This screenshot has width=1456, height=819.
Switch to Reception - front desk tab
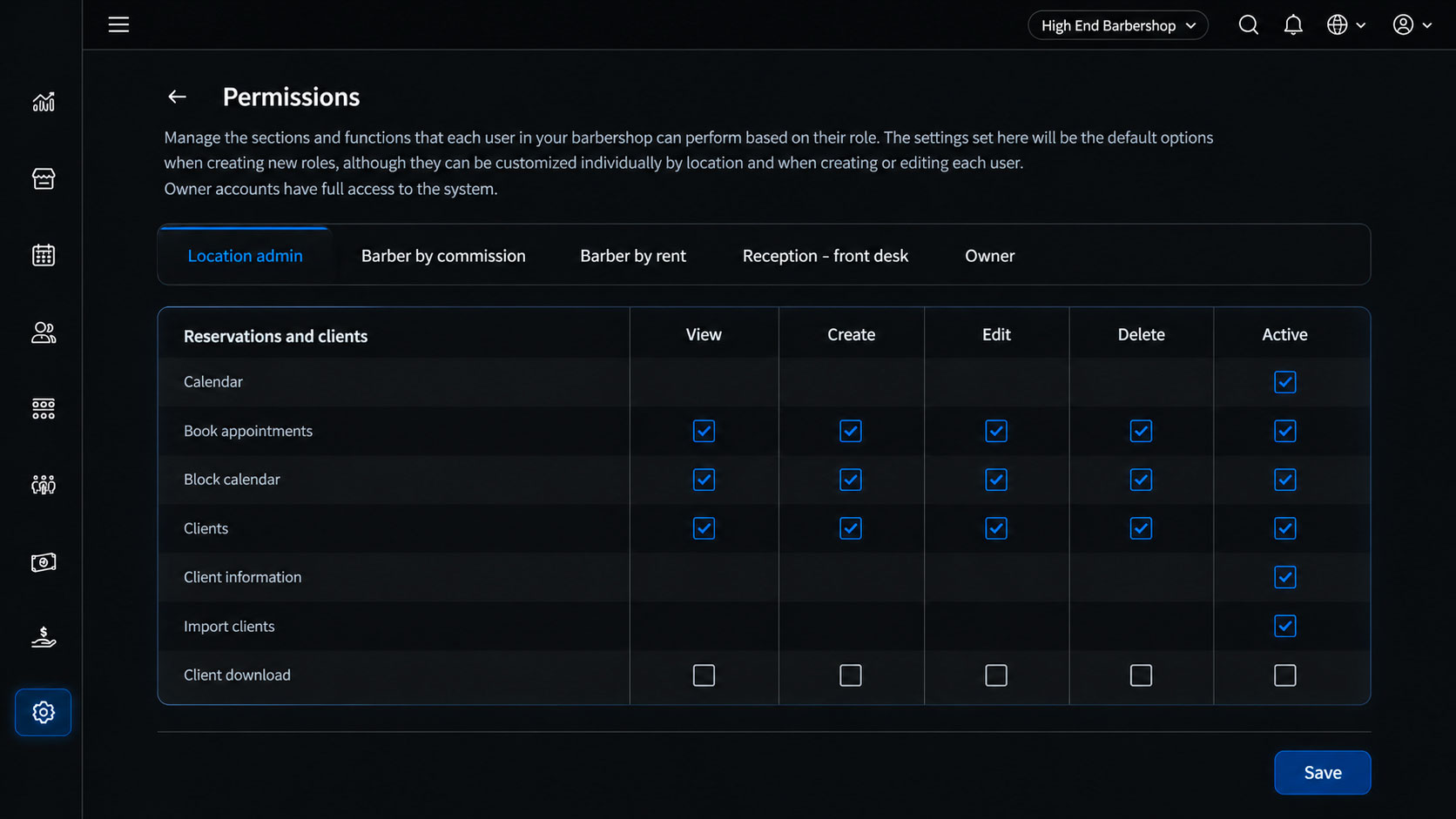point(826,256)
